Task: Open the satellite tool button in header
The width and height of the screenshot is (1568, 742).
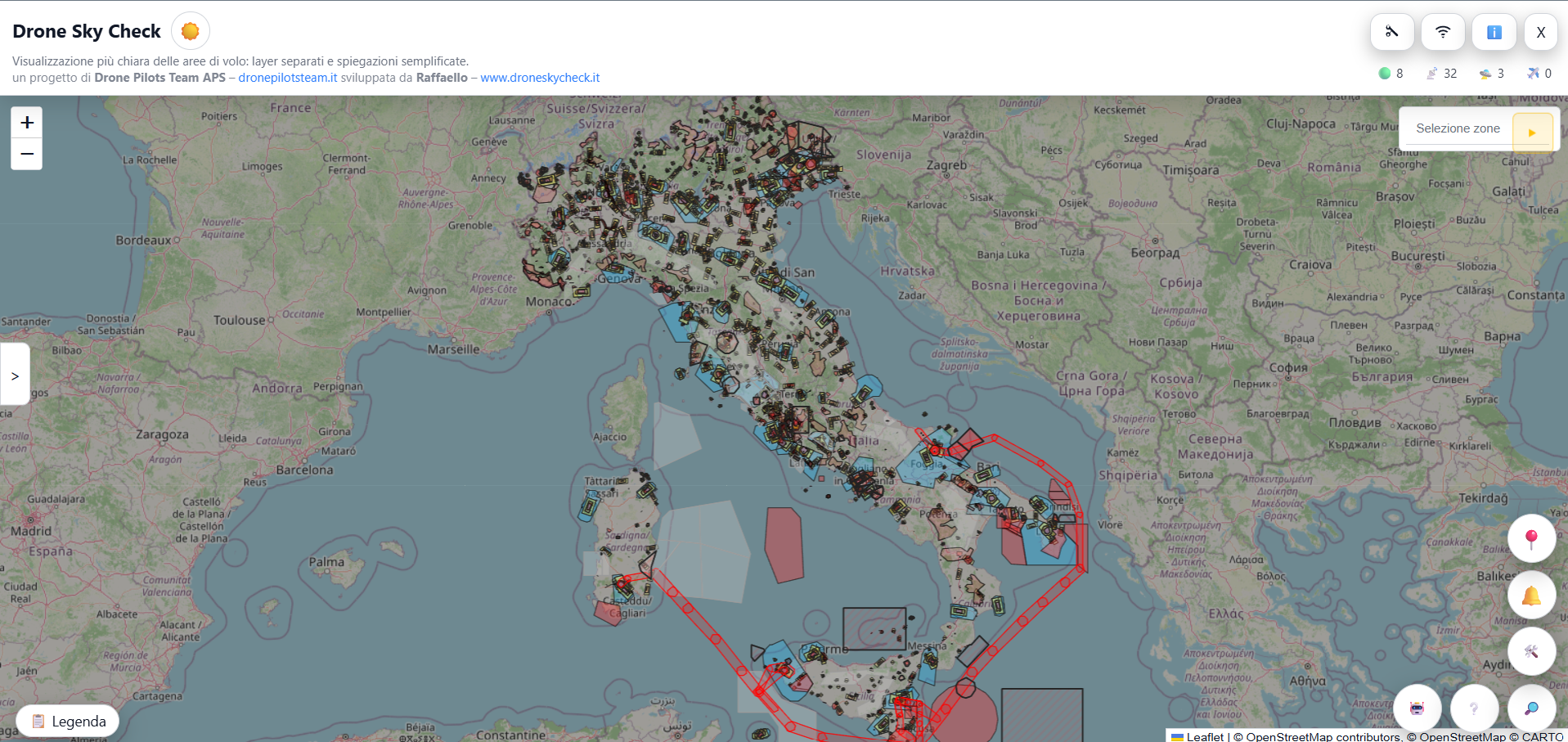Action: (x=1392, y=32)
